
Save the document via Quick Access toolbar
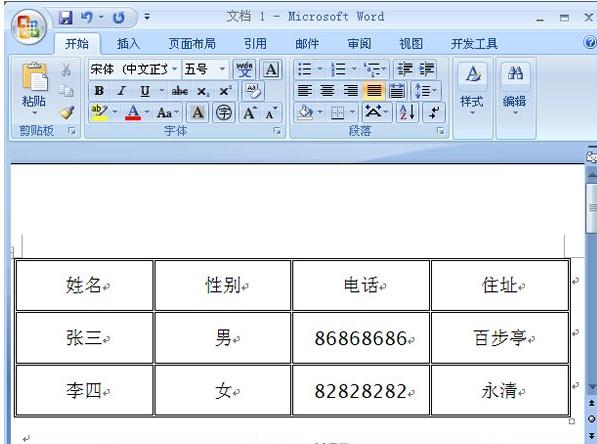coord(65,18)
